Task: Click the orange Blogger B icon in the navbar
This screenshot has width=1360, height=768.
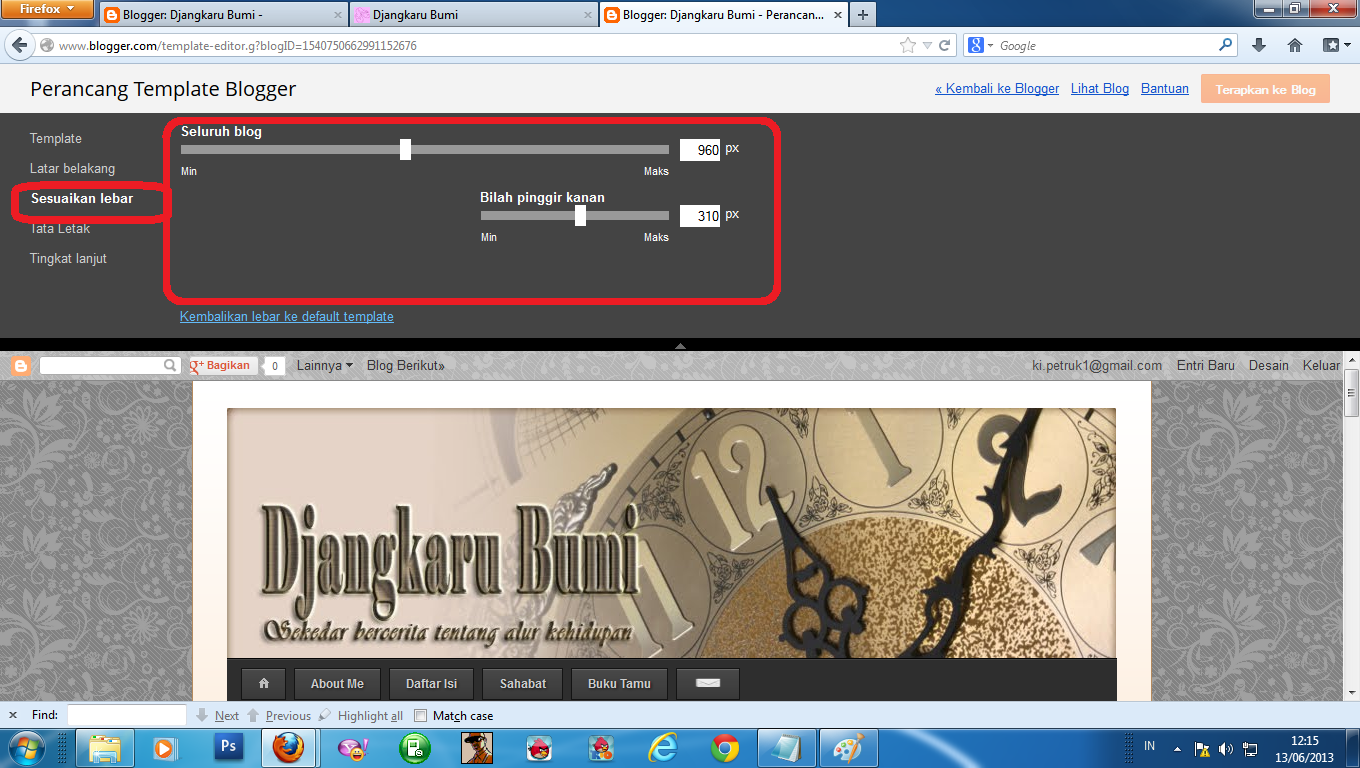Action: (20, 365)
